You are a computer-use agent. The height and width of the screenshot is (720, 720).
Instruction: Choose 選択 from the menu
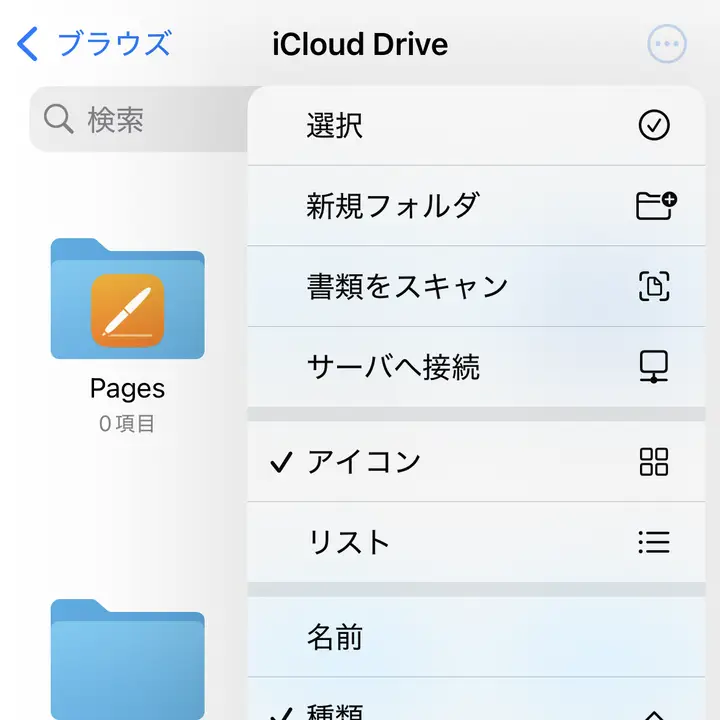coord(335,125)
